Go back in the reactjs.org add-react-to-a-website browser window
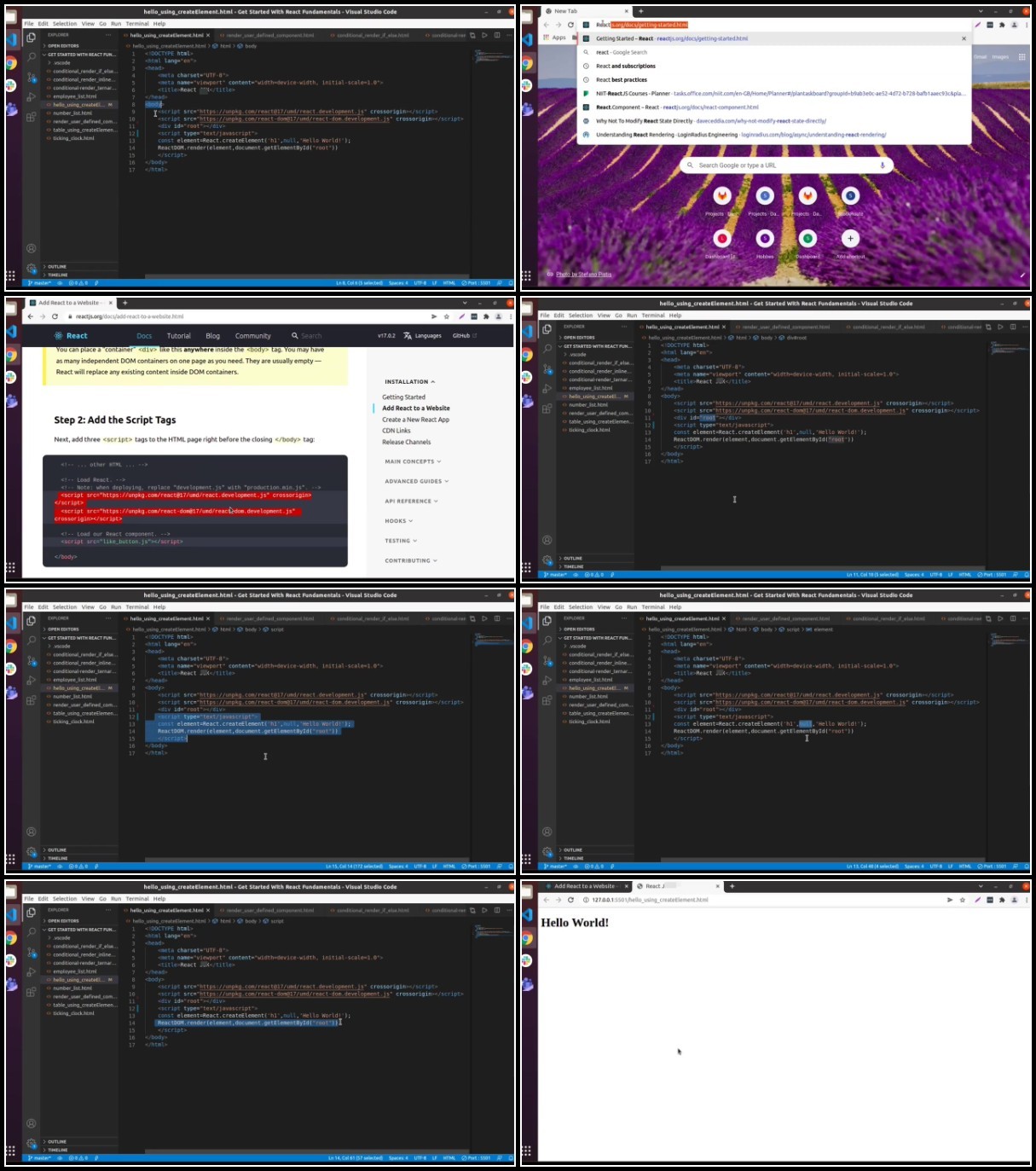This screenshot has width=1036, height=1171. tap(30, 316)
